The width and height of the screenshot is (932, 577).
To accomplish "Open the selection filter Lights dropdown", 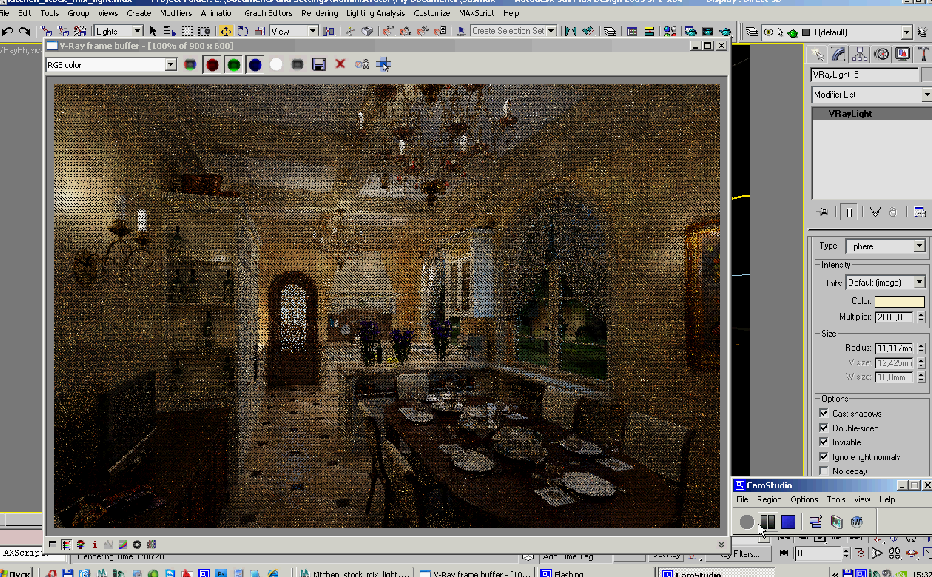I will 118,31.
